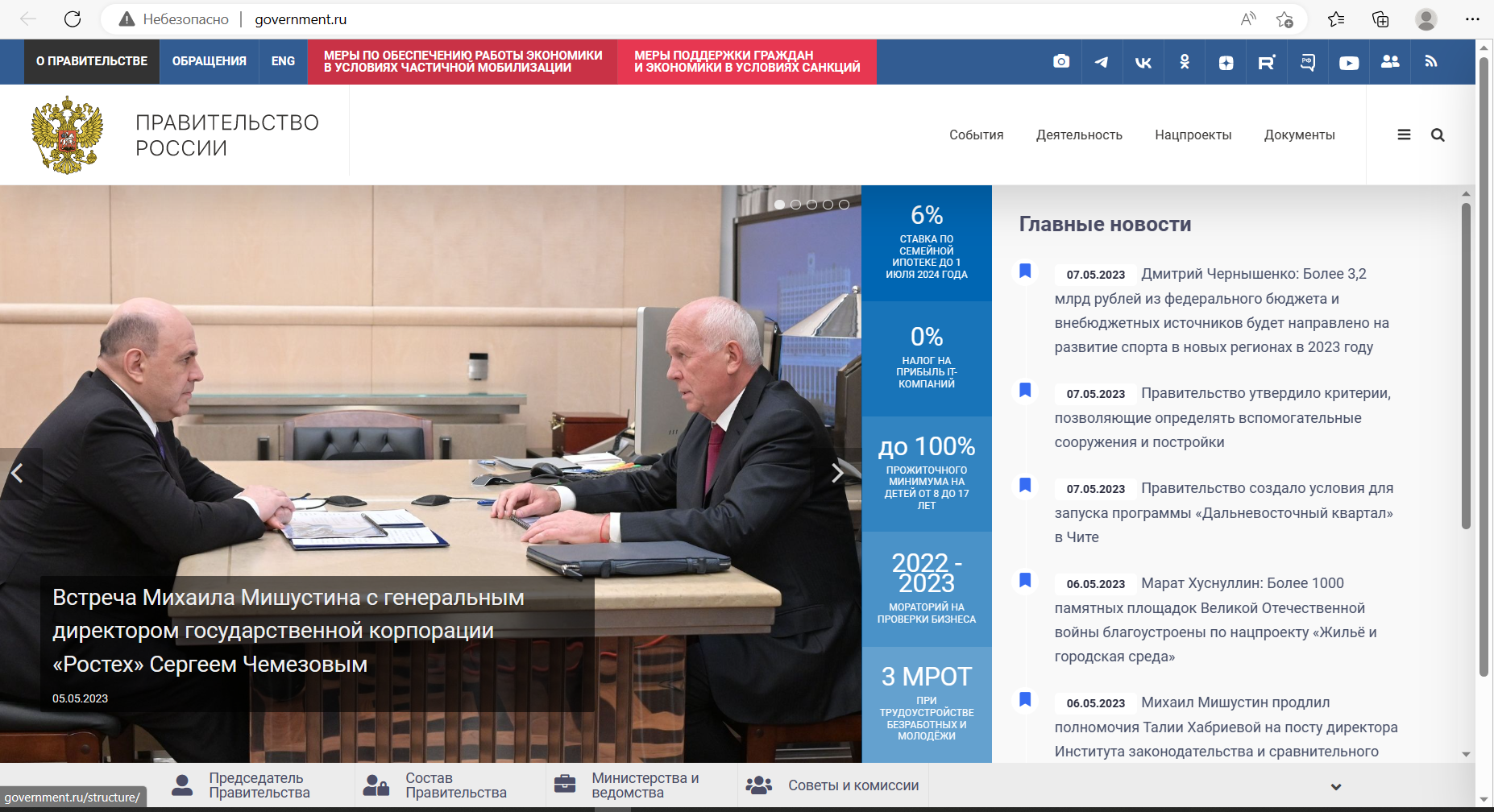Click the Председатель Правительства person icon
This screenshot has width=1494, height=812.
pyautogui.click(x=183, y=785)
